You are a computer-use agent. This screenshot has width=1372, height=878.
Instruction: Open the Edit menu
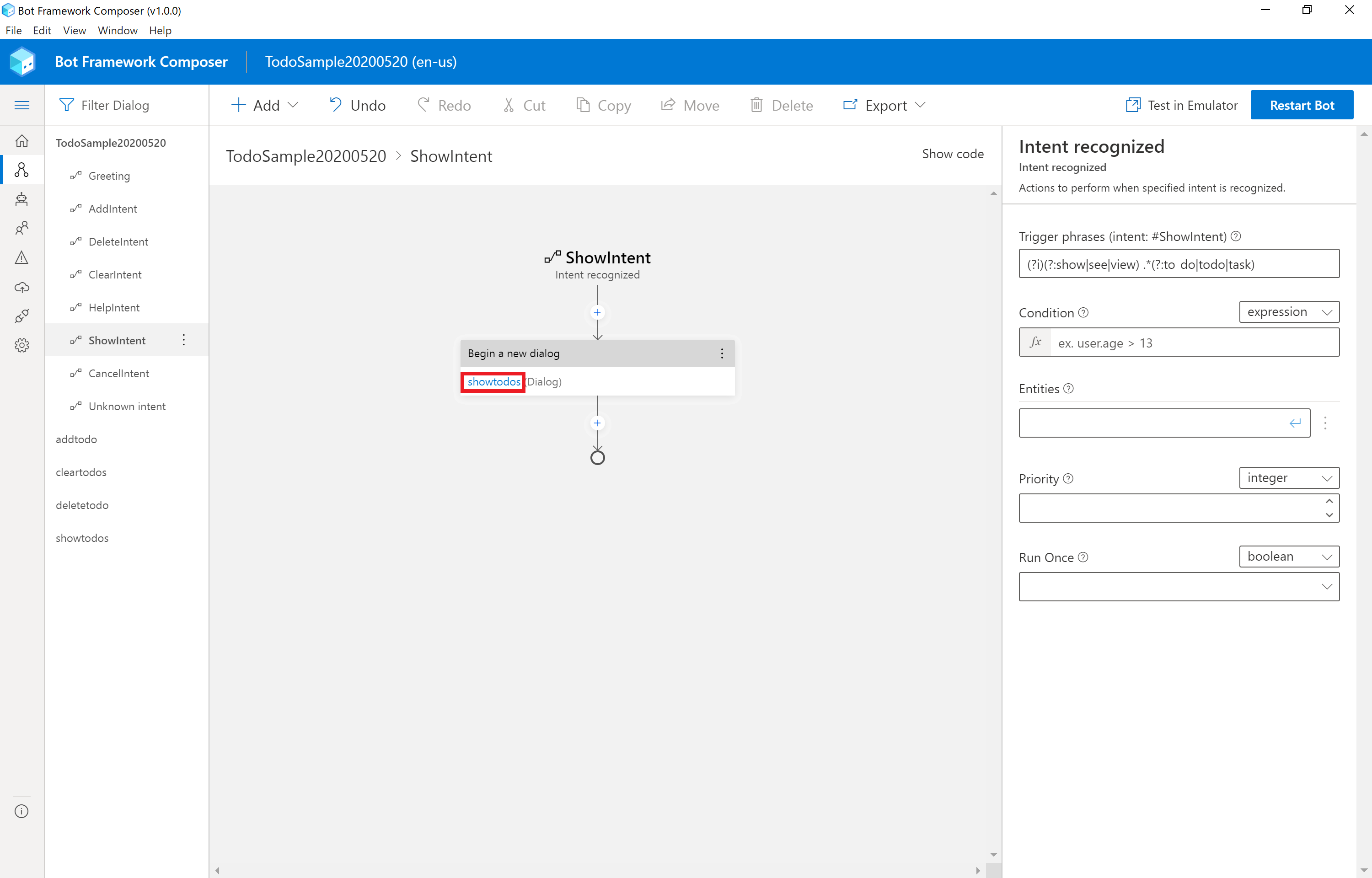[42, 30]
